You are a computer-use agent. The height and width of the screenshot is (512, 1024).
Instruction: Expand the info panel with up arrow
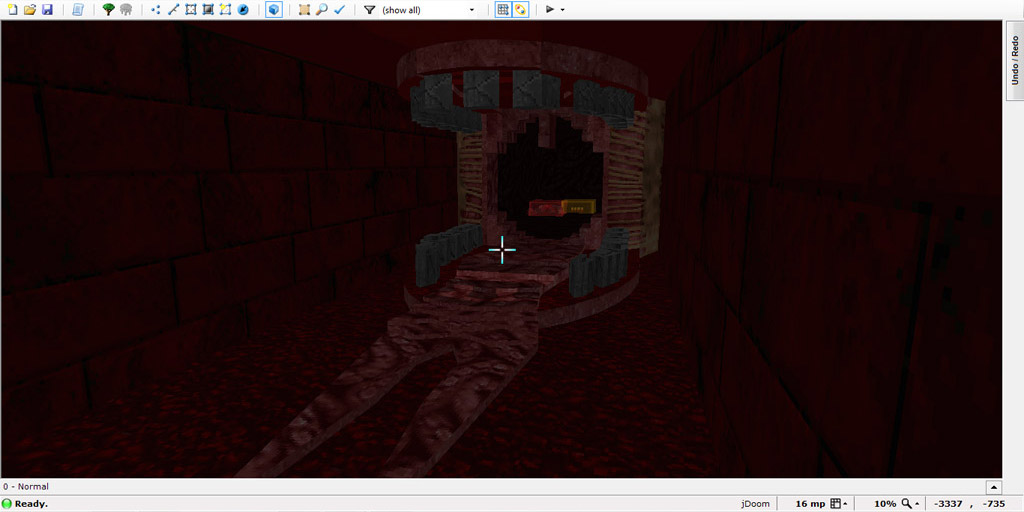(993, 487)
